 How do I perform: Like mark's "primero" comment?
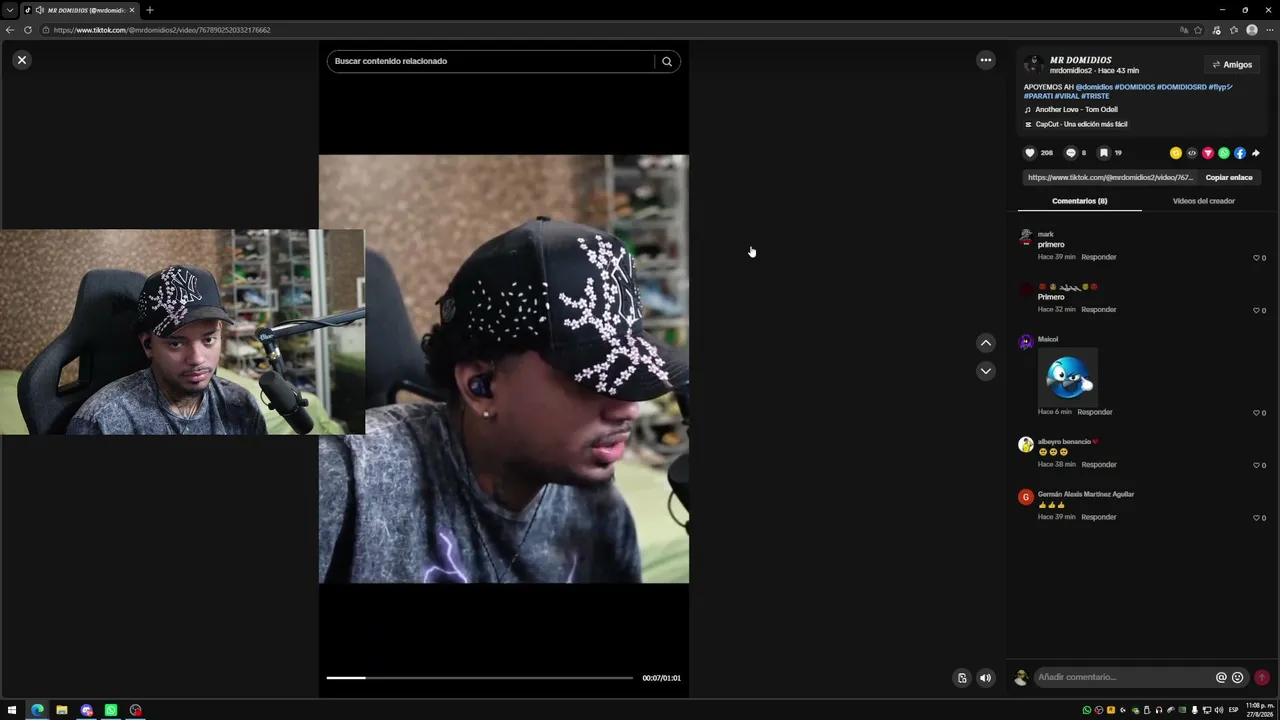pyautogui.click(x=1257, y=258)
